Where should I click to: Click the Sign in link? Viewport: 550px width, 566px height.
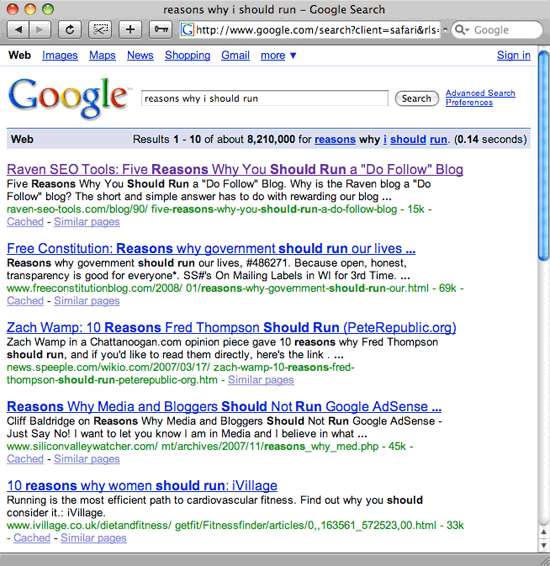514,55
